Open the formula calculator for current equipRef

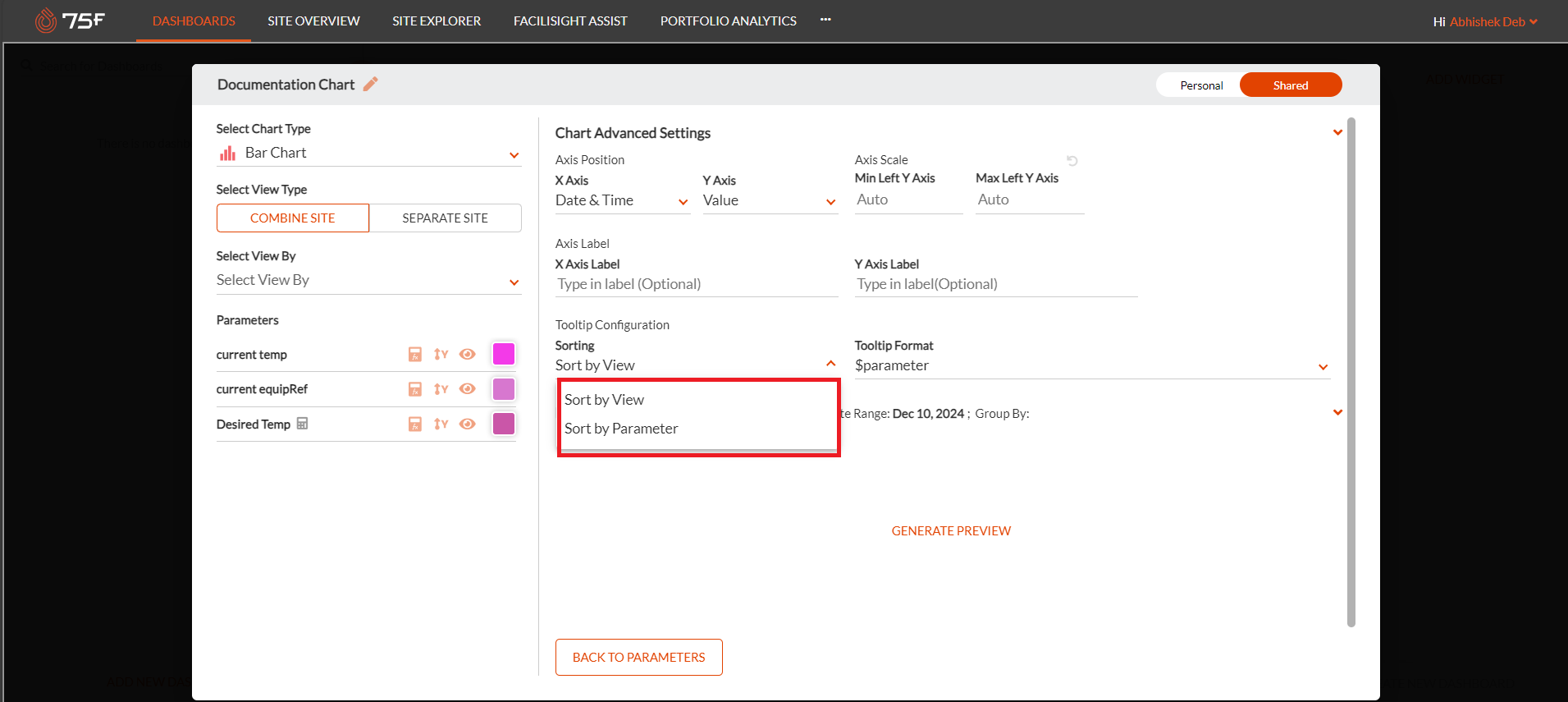coord(415,388)
